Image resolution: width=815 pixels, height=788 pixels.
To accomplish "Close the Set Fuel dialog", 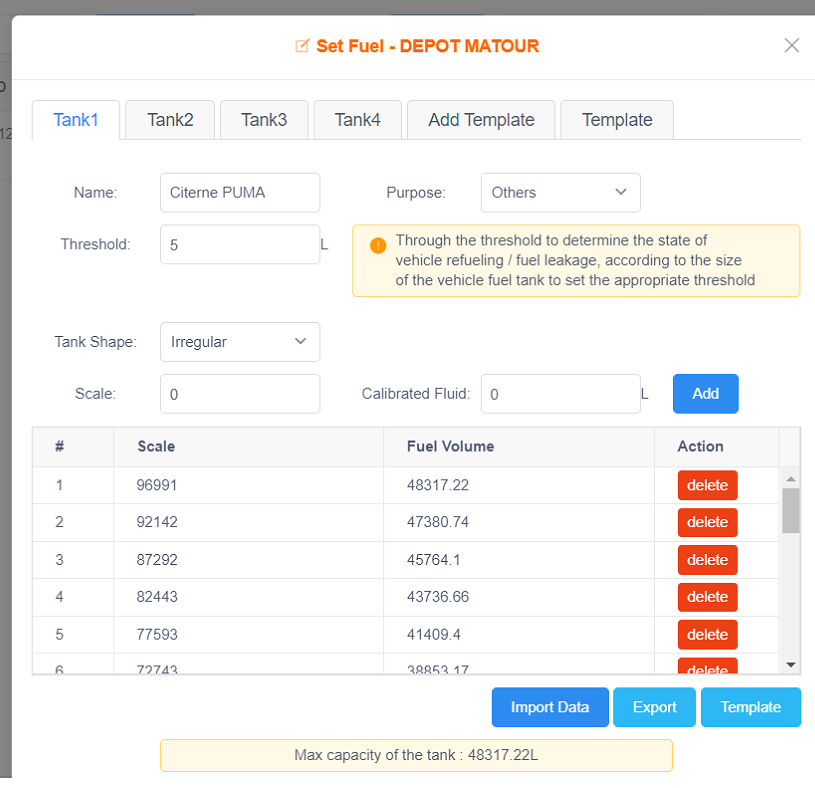I will point(791,45).
